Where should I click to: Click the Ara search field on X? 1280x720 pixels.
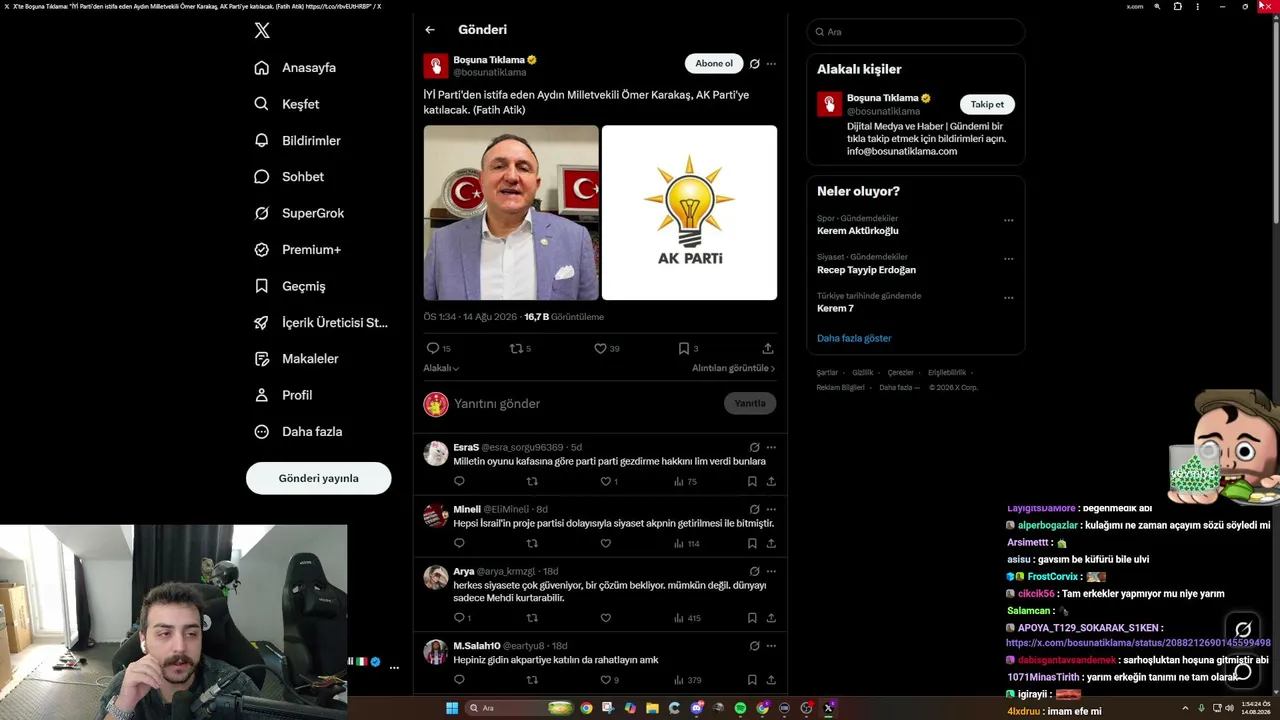pos(916,32)
